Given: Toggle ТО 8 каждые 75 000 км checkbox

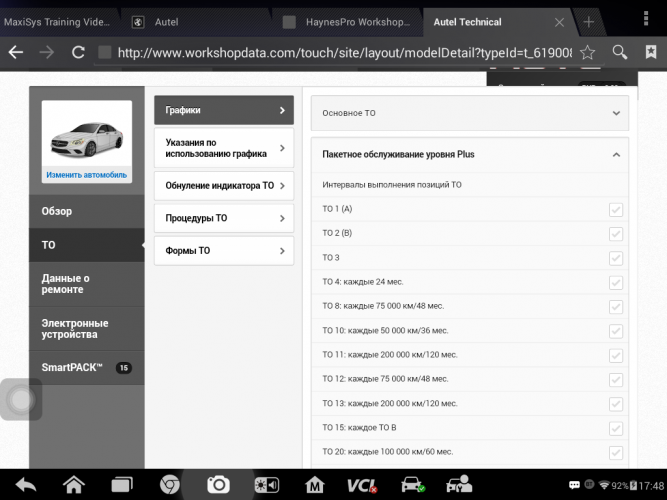Looking at the screenshot, I should pyautogui.click(x=616, y=306).
